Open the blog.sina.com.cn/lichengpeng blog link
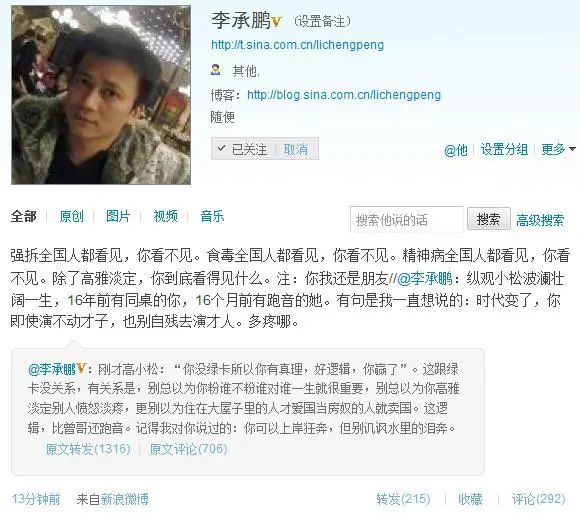This screenshot has width=580, height=520. pos(344,95)
